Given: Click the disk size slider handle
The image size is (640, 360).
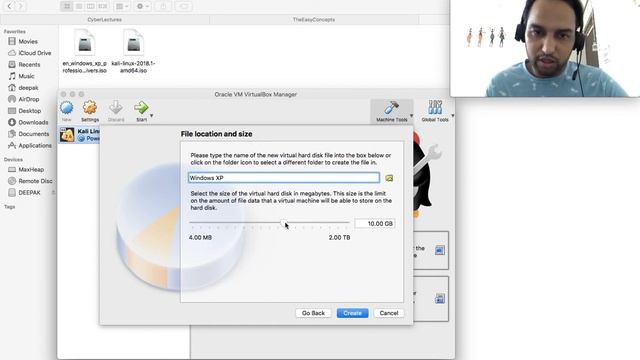Looking at the screenshot, I should (x=283, y=222).
